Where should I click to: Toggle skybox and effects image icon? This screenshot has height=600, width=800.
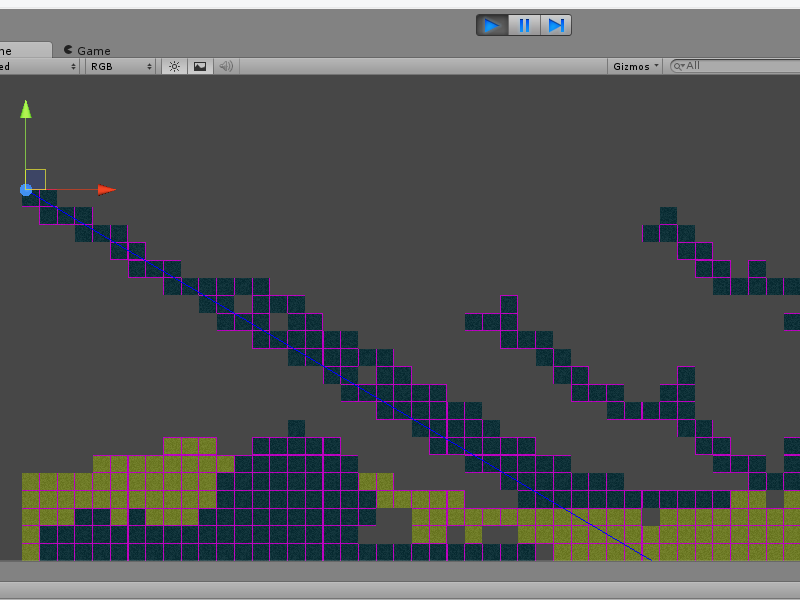pos(200,66)
